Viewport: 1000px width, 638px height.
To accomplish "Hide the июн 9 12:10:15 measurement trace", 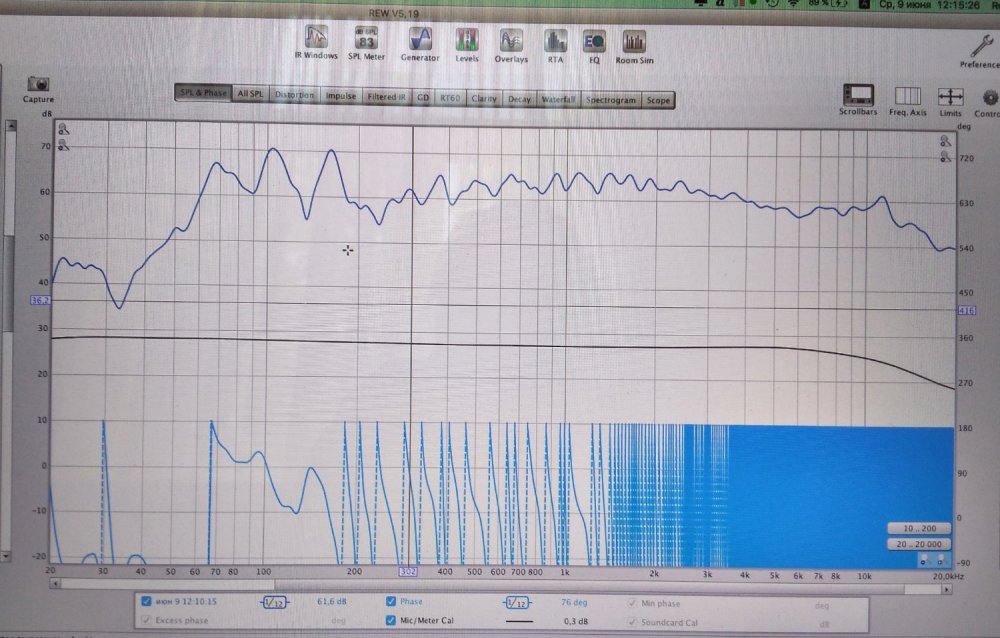I will pos(147,602).
